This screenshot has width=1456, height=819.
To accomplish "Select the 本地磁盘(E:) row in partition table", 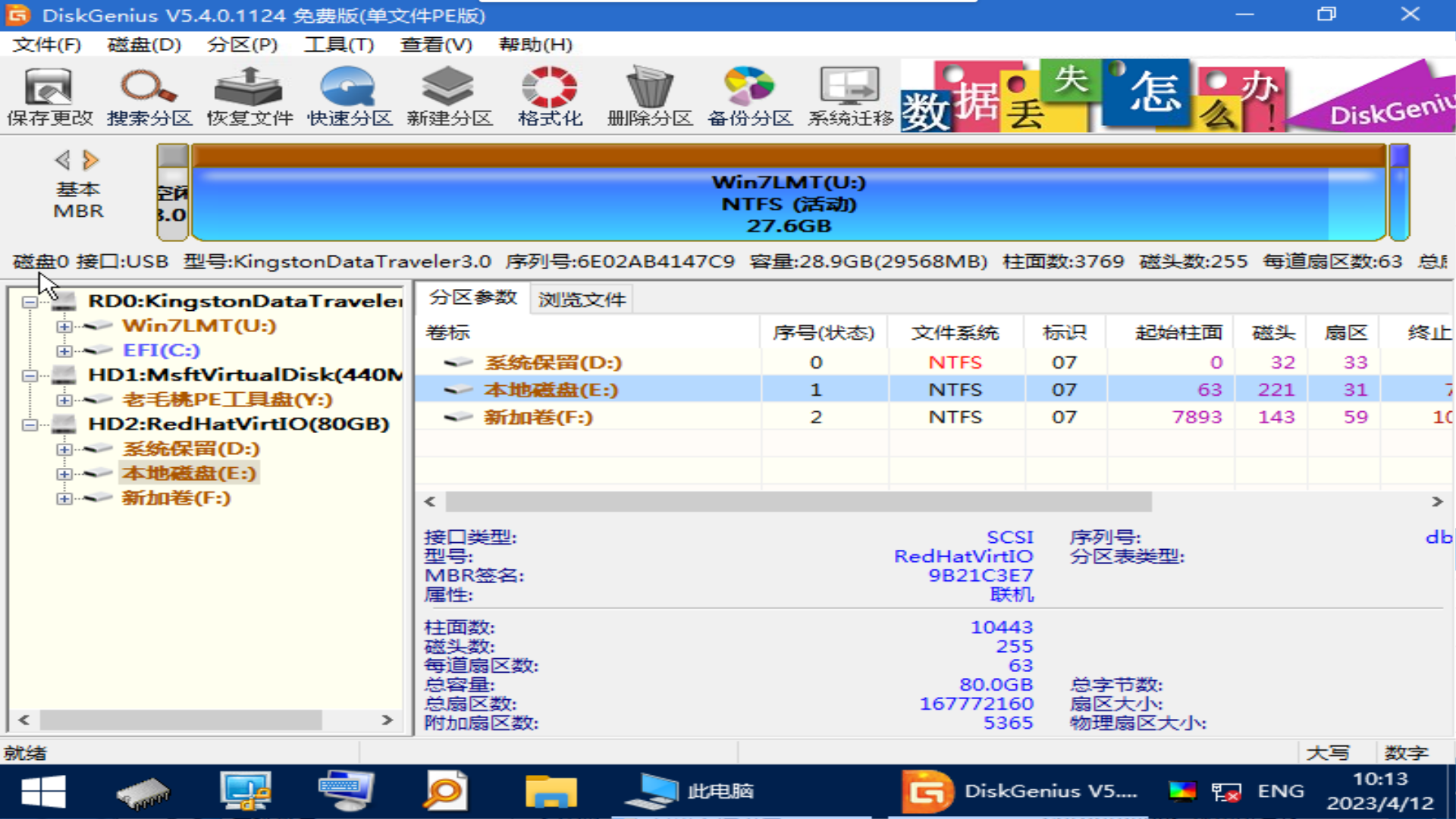I will [934, 390].
